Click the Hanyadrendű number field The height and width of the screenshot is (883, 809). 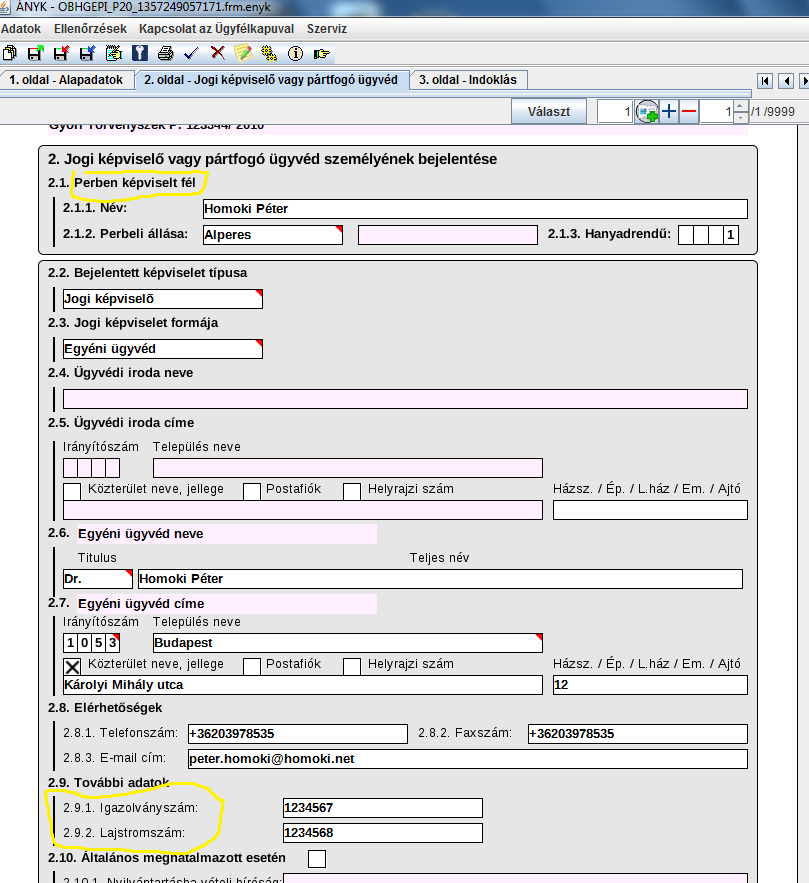point(709,235)
